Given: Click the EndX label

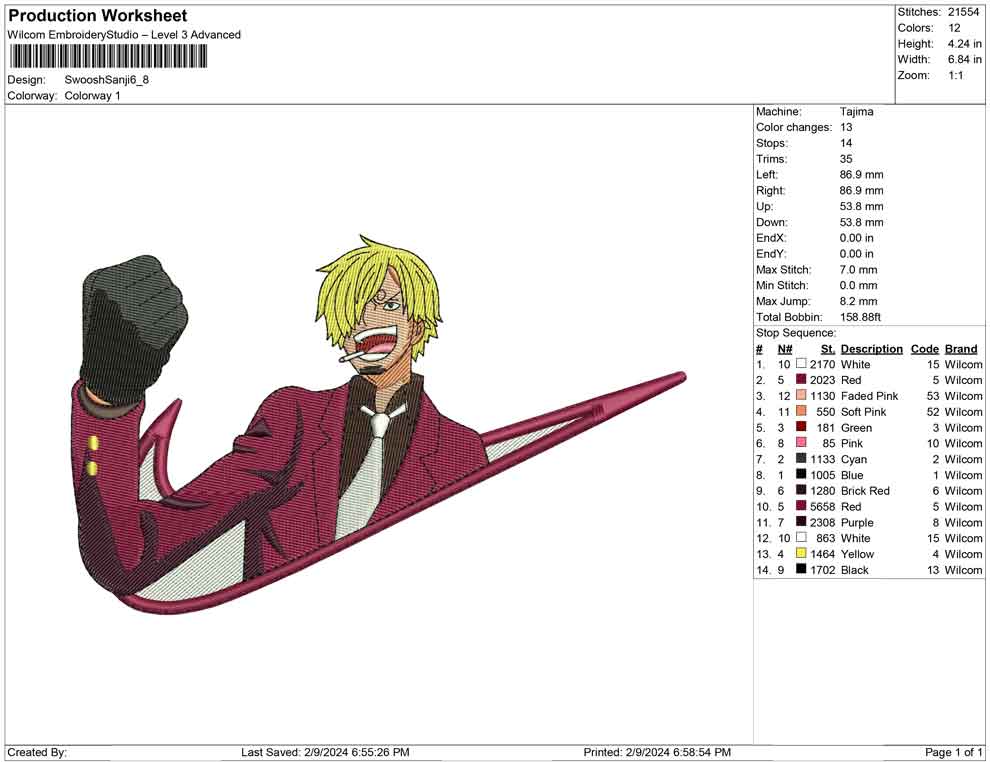Looking at the screenshot, I should coord(771,238).
